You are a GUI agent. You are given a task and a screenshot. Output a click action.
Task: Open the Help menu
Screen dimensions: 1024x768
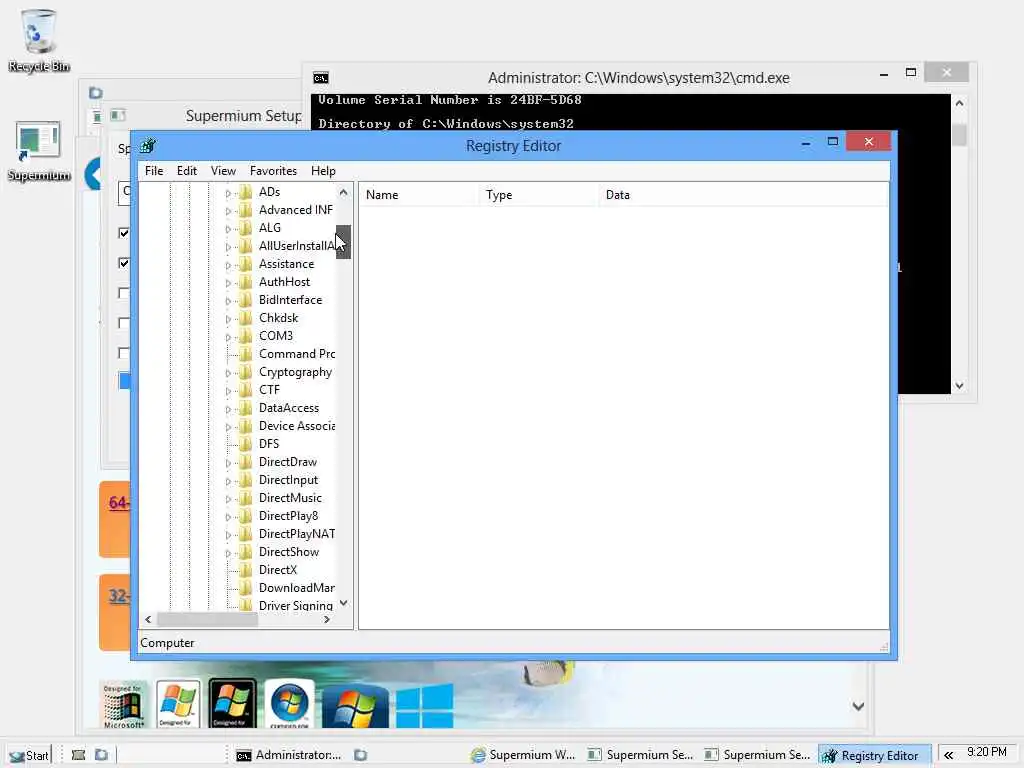(x=323, y=171)
